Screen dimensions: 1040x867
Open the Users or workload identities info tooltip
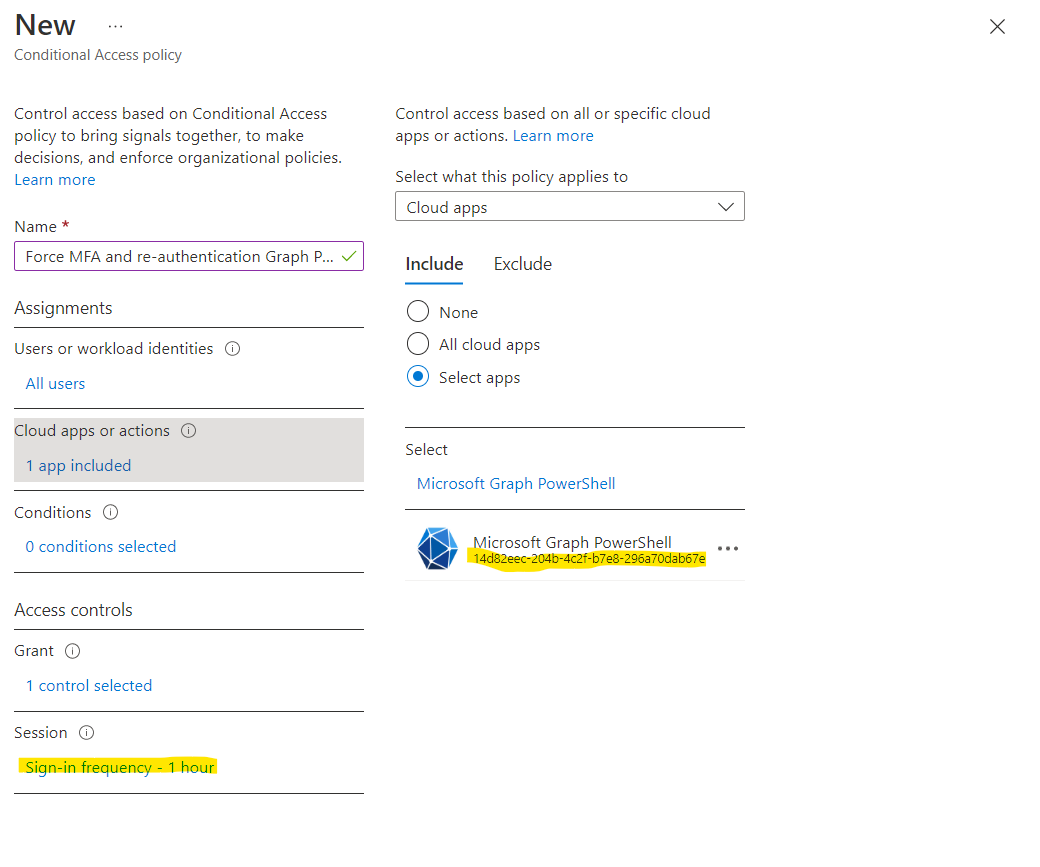coord(231,348)
